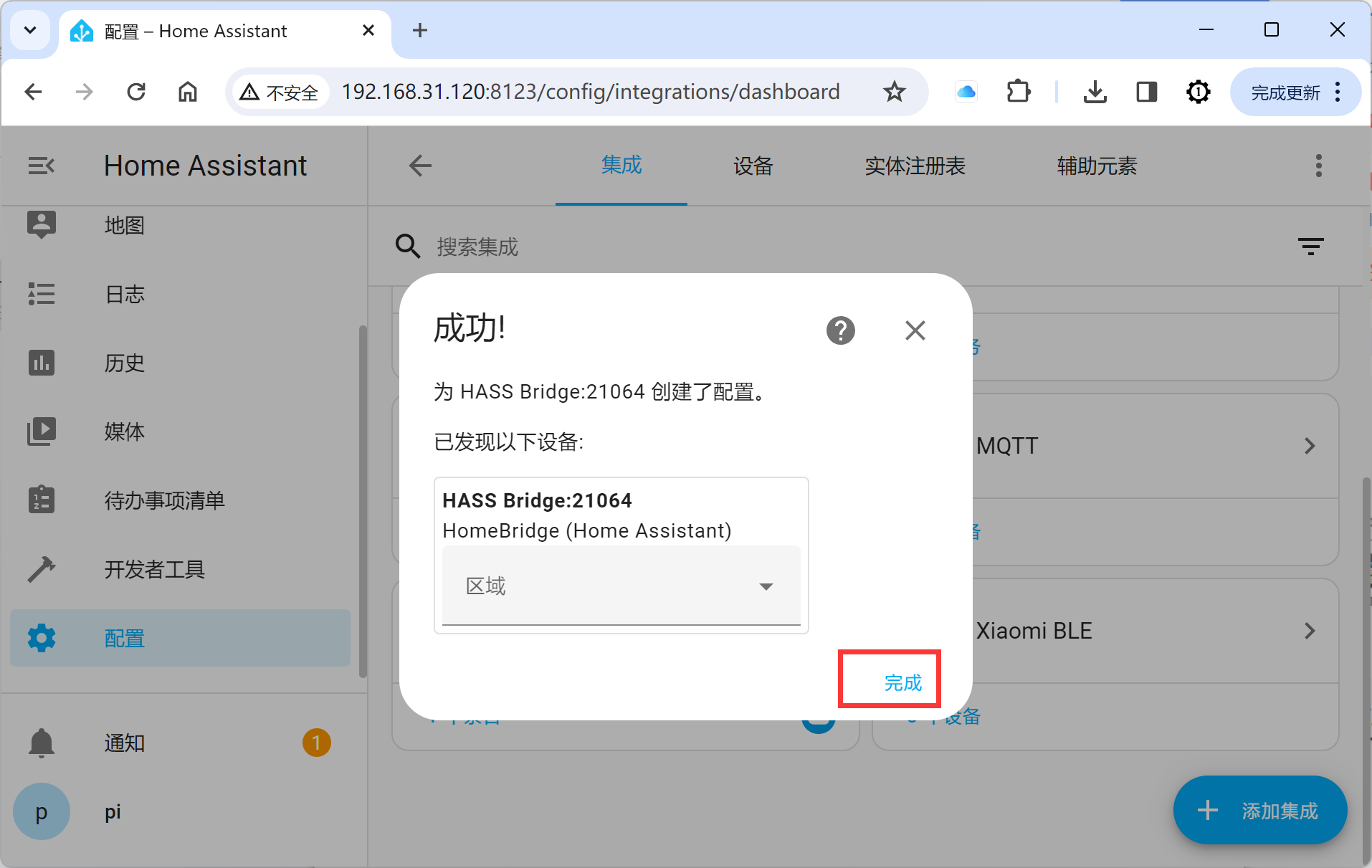The height and width of the screenshot is (868, 1372).
Task: Click the page vertical scrollbar
Action: point(1366,671)
